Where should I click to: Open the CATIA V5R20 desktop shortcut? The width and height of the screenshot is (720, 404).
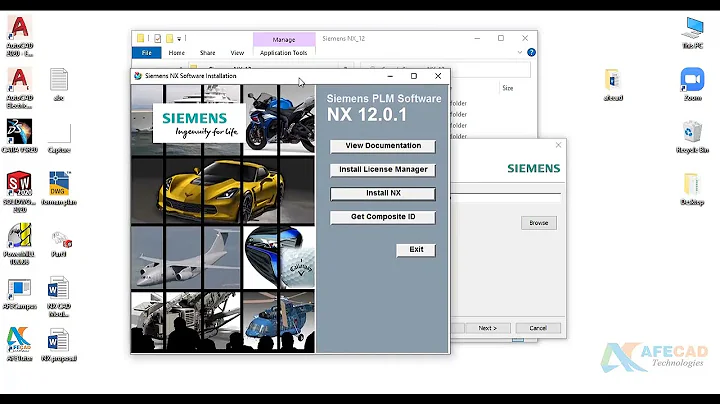[20, 136]
